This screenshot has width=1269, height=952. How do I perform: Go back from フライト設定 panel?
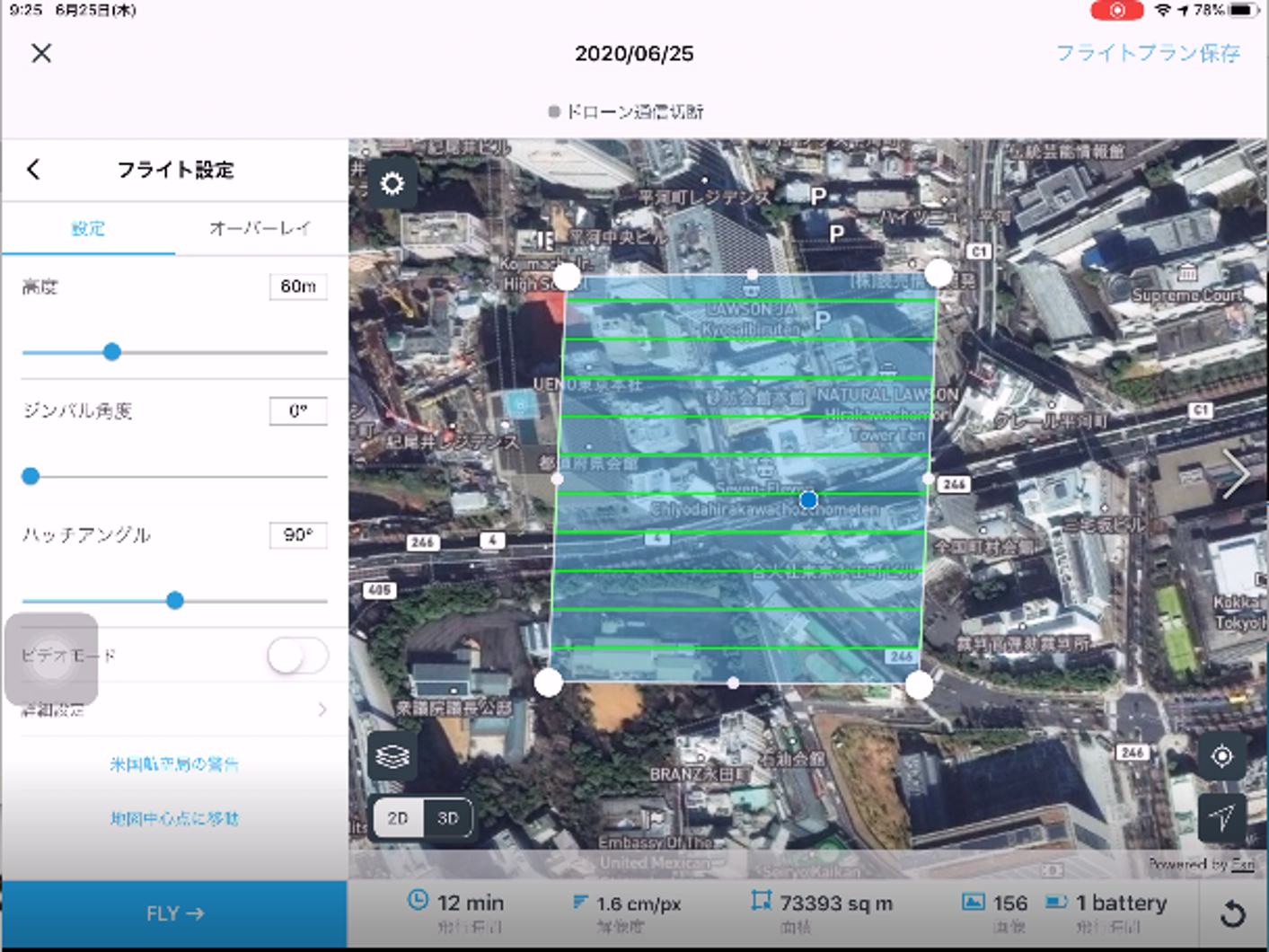[x=34, y=170]
